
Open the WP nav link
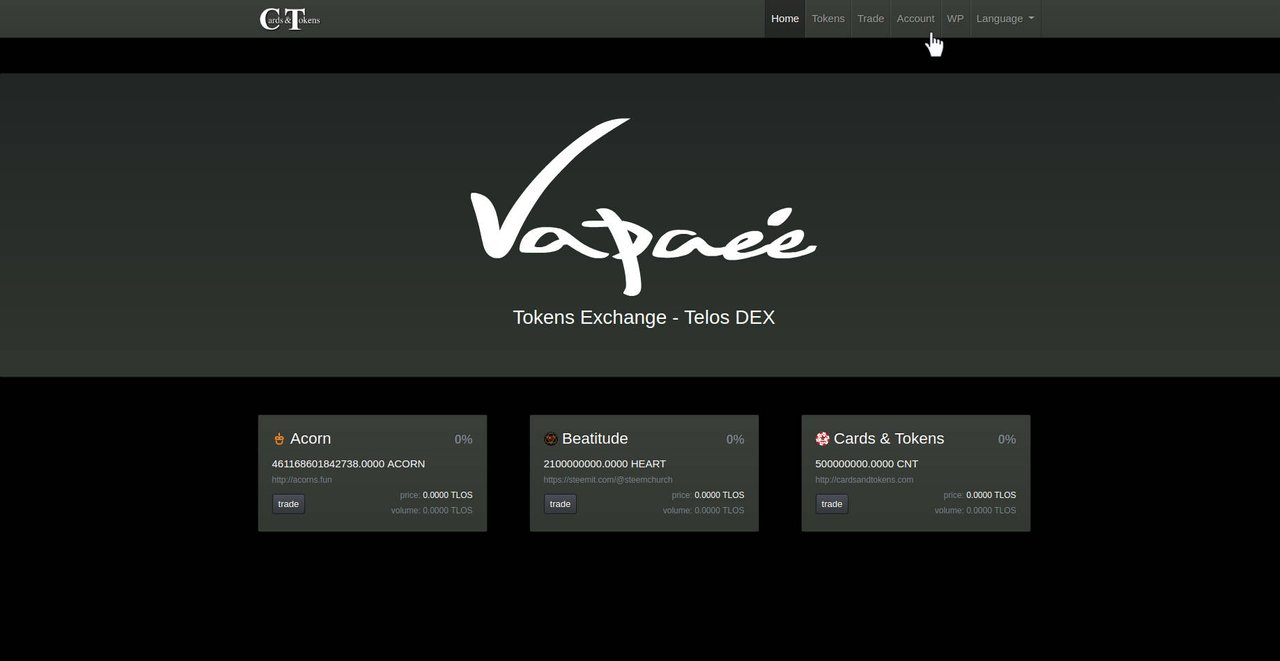click(x=955, y=18)
